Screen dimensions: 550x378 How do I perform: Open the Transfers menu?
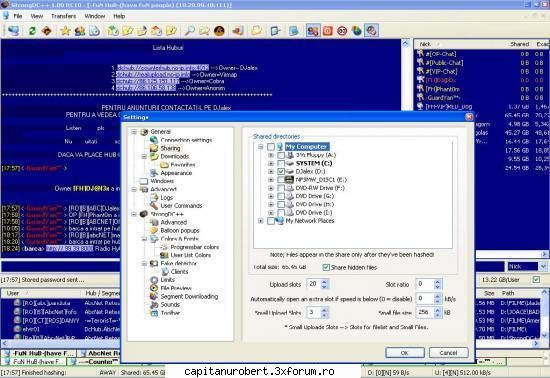click(63, 16)
